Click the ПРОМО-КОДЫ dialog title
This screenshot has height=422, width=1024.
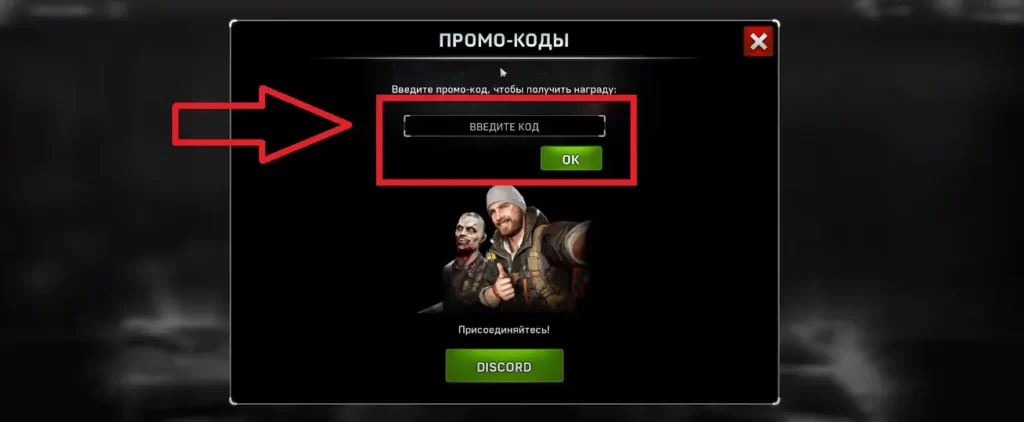tap(504, 41)
